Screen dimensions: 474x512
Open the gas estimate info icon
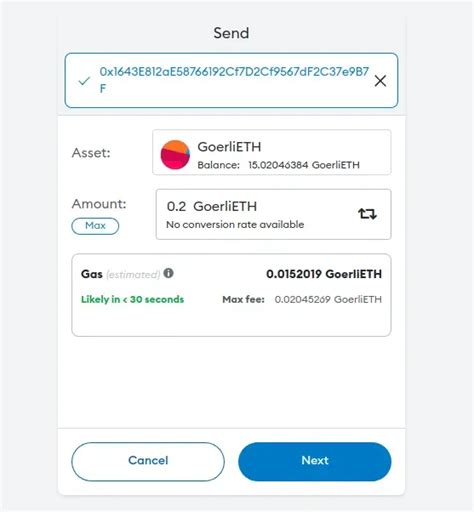point(168,273)
